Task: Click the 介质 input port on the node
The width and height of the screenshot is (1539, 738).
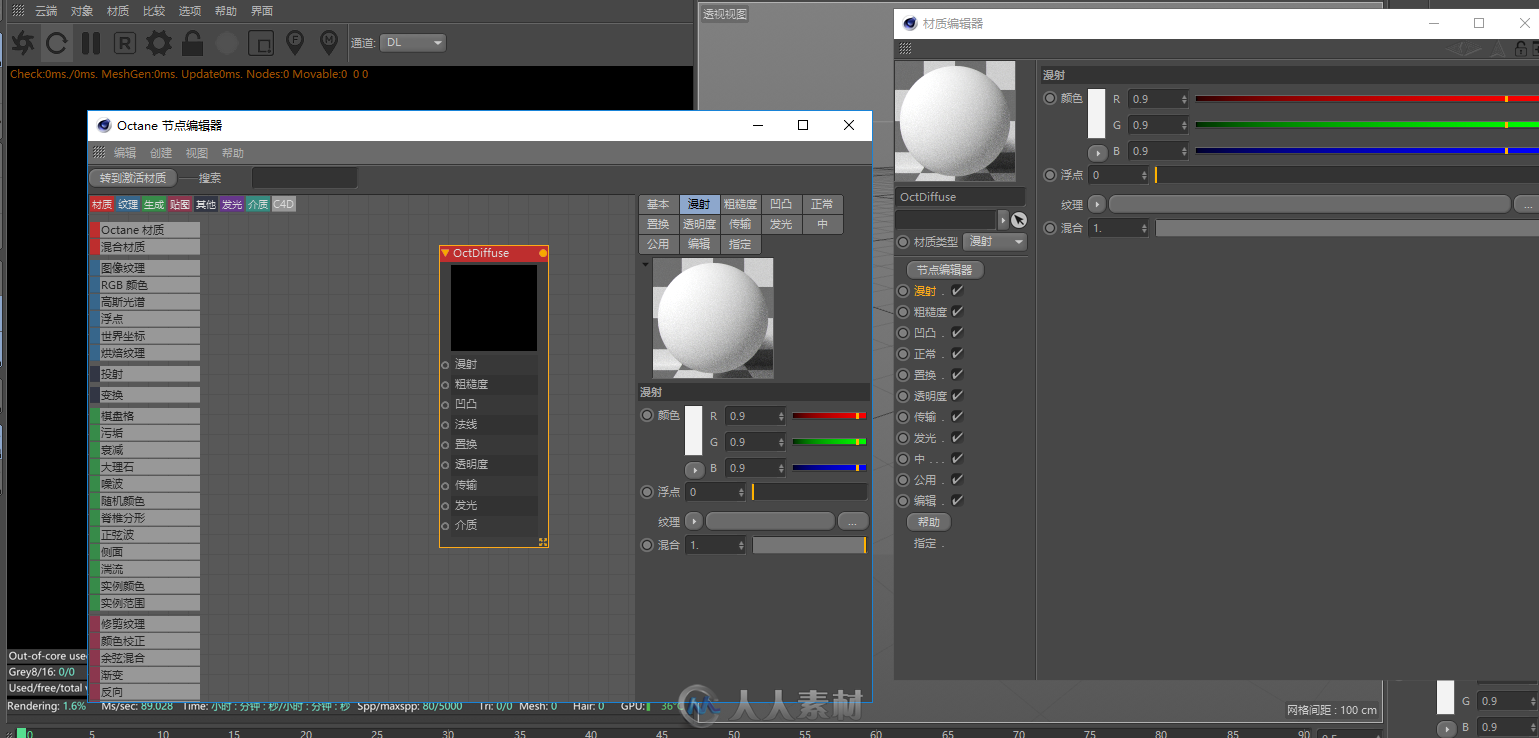Action: [x=446, y=525]
